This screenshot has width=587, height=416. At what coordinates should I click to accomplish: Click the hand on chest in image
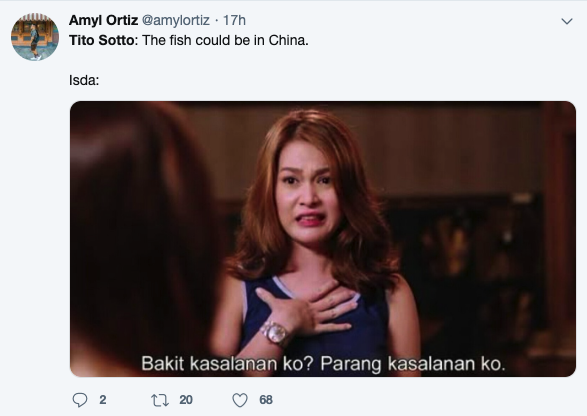[x=307, y=309]
